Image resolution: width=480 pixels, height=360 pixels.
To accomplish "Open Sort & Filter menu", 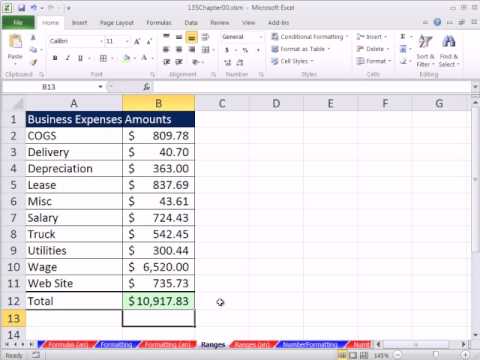I will click(x=426, y=51).
